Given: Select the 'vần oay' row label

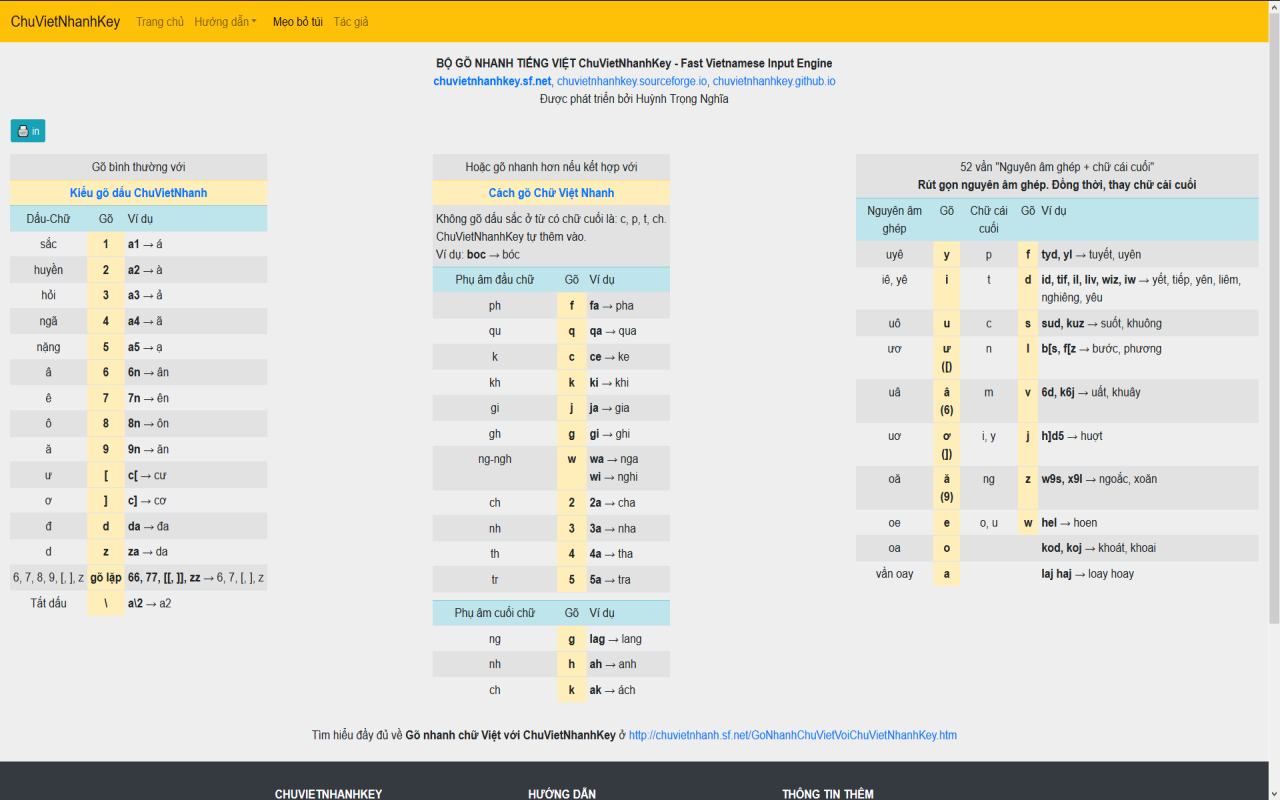Looking at the screenshot, I should click(x=895, y=574).
